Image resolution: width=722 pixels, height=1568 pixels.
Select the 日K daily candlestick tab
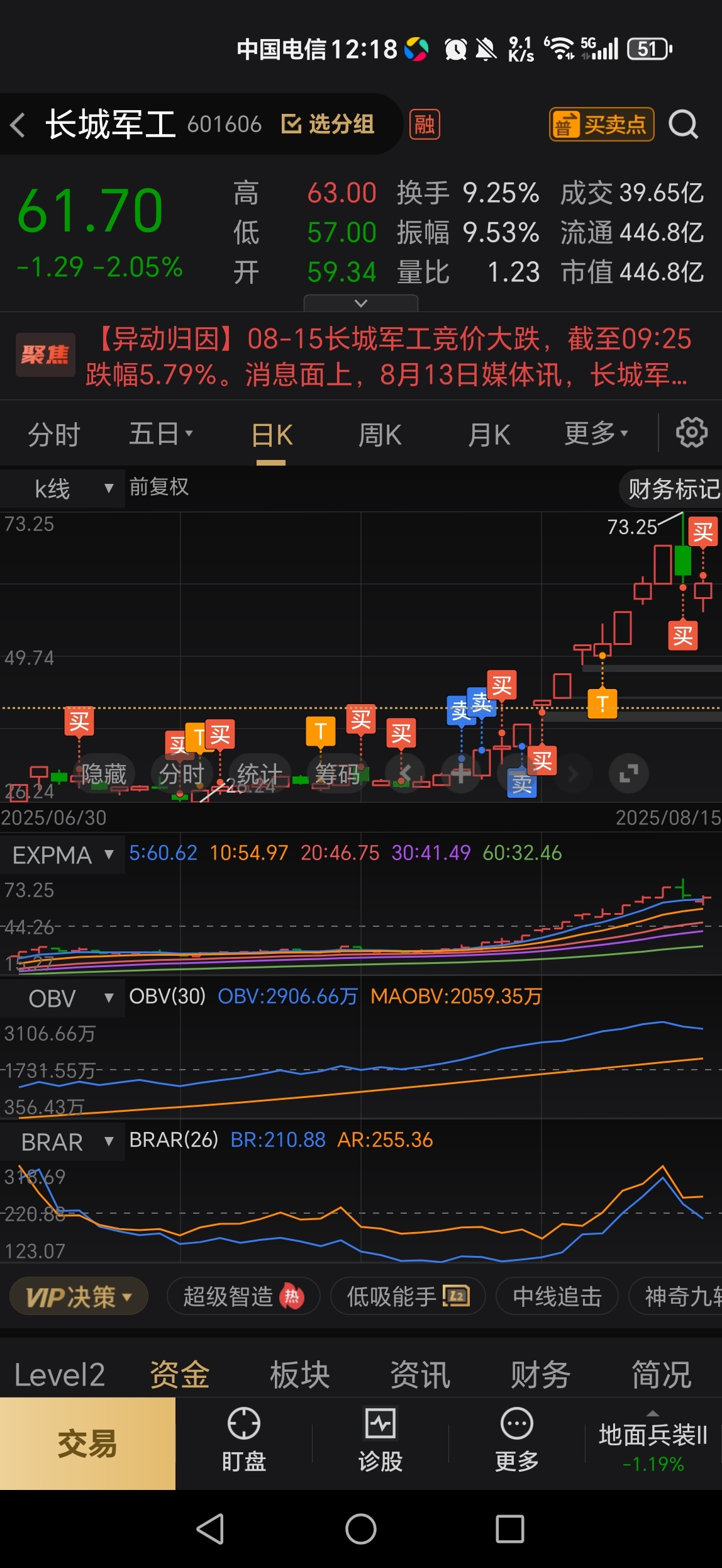[x=272, y=435]
